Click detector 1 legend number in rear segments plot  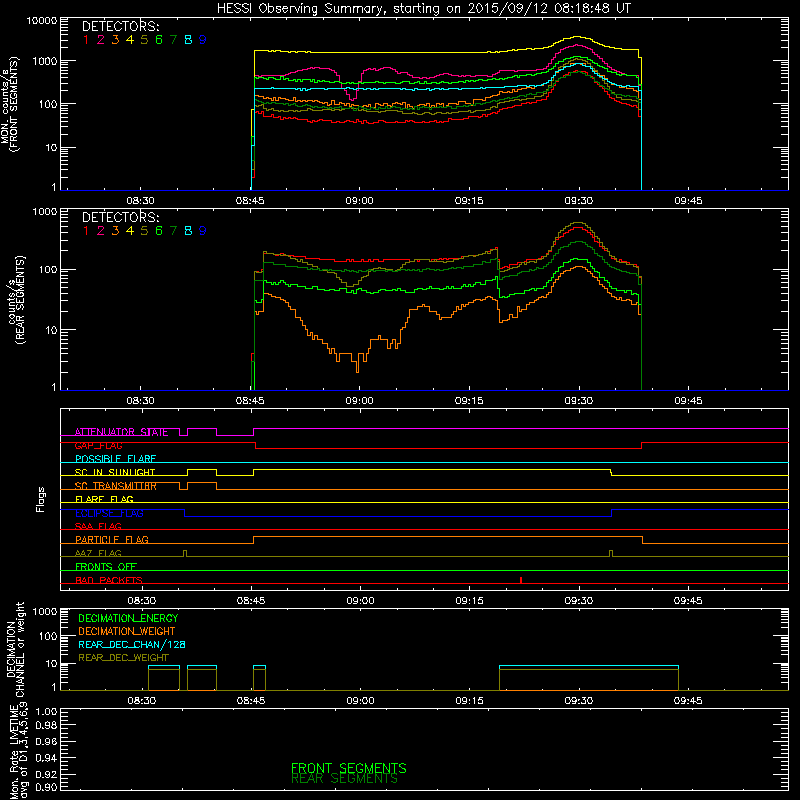pos(86,231)
